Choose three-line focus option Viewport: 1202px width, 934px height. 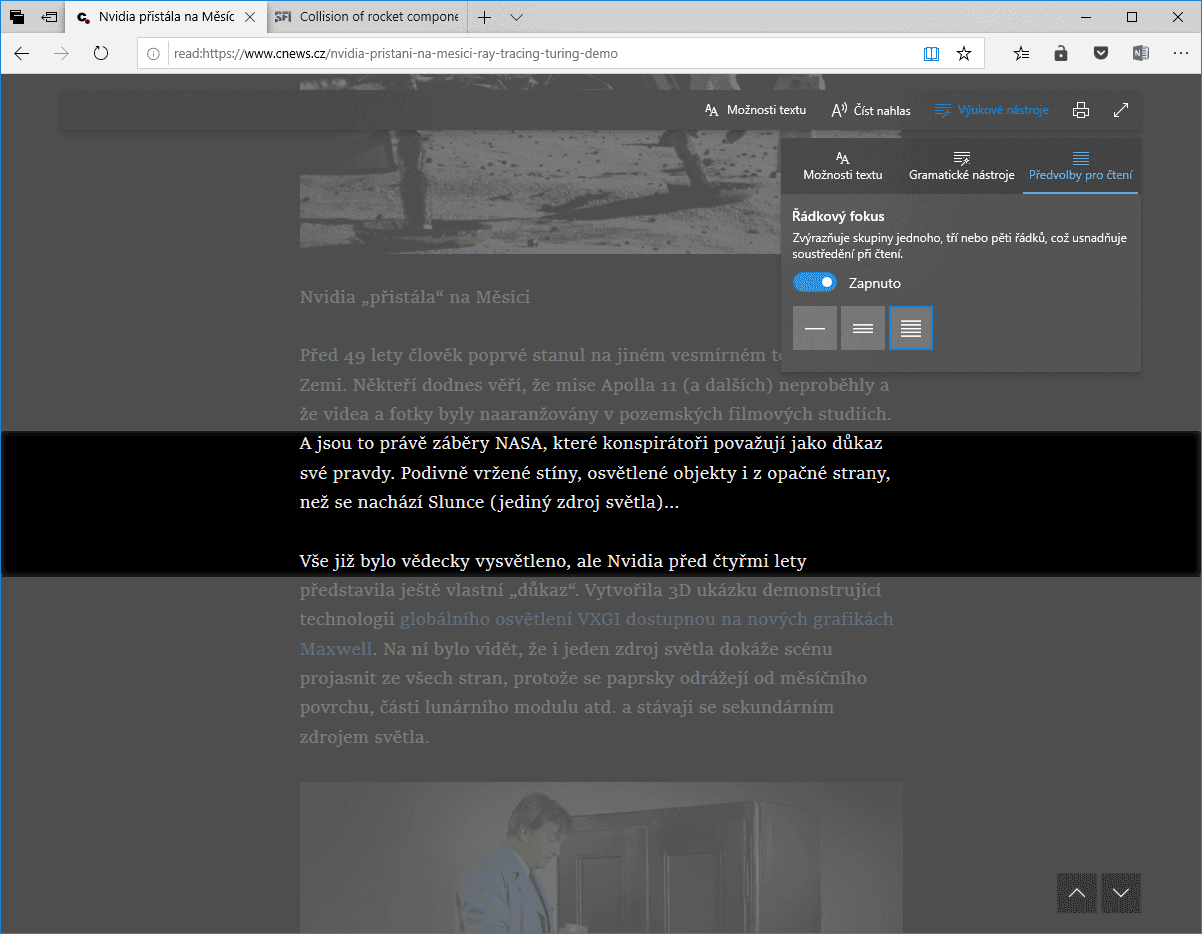coord(863,328)
